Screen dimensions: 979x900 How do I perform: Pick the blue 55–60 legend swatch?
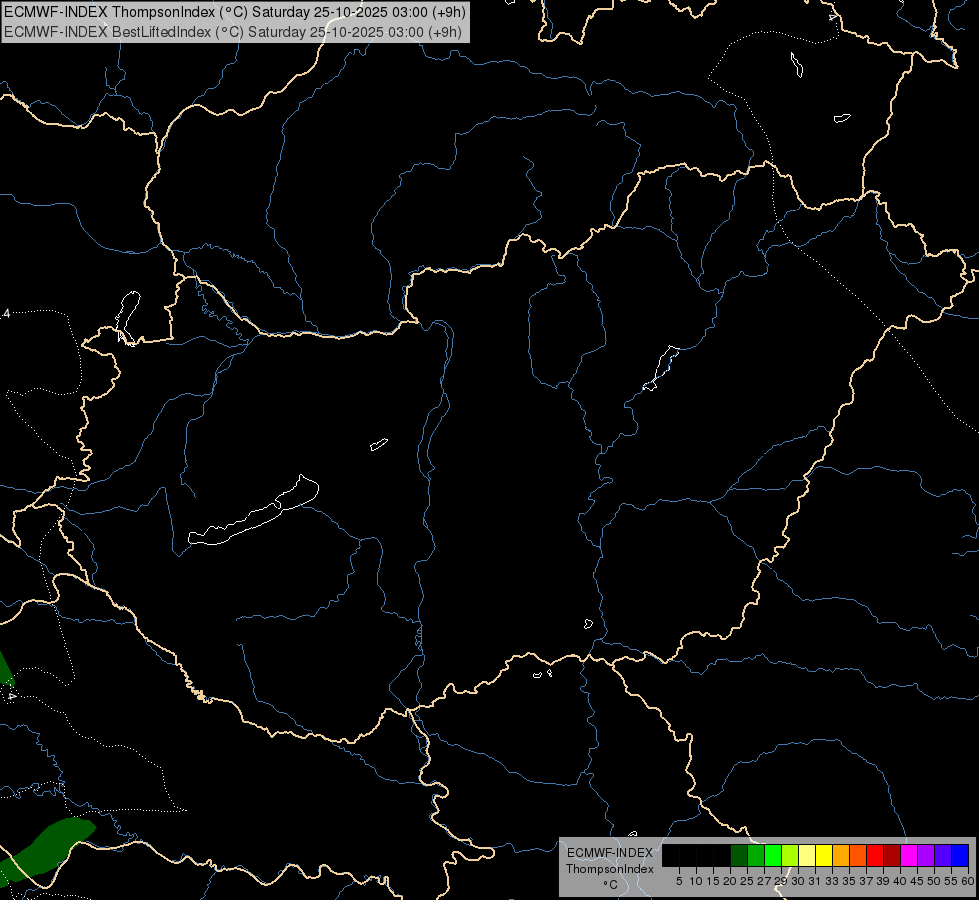960,855
